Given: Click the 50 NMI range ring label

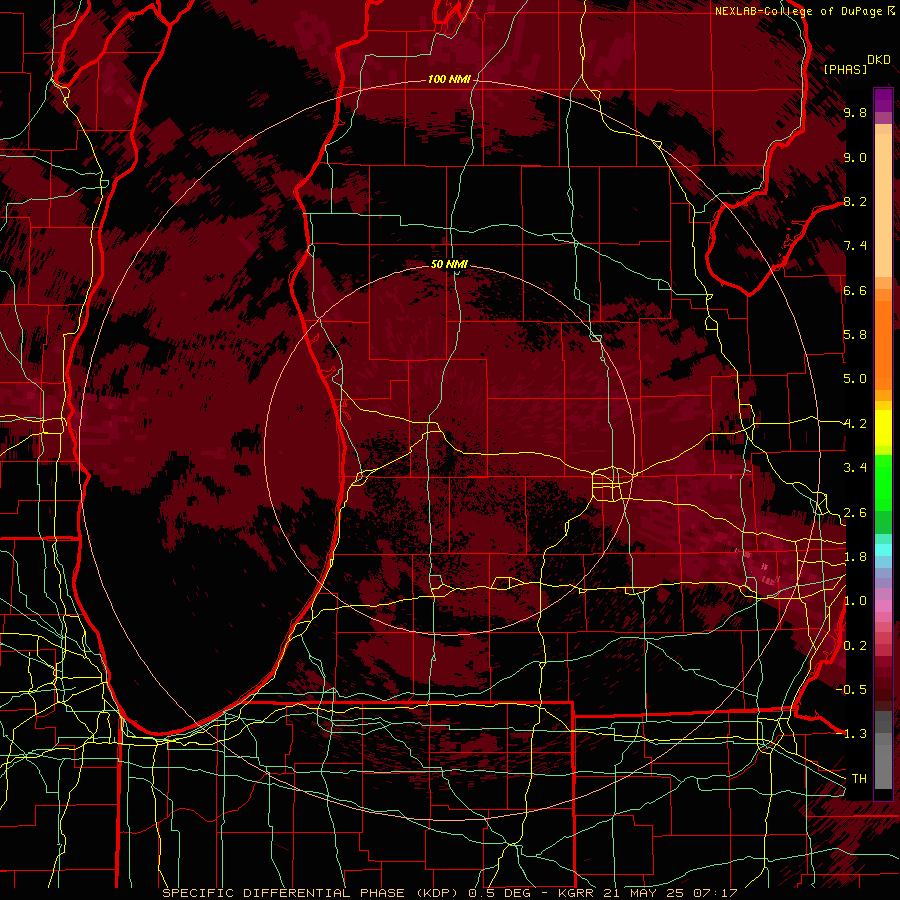Looking at the screenshot, I should 449,264.
